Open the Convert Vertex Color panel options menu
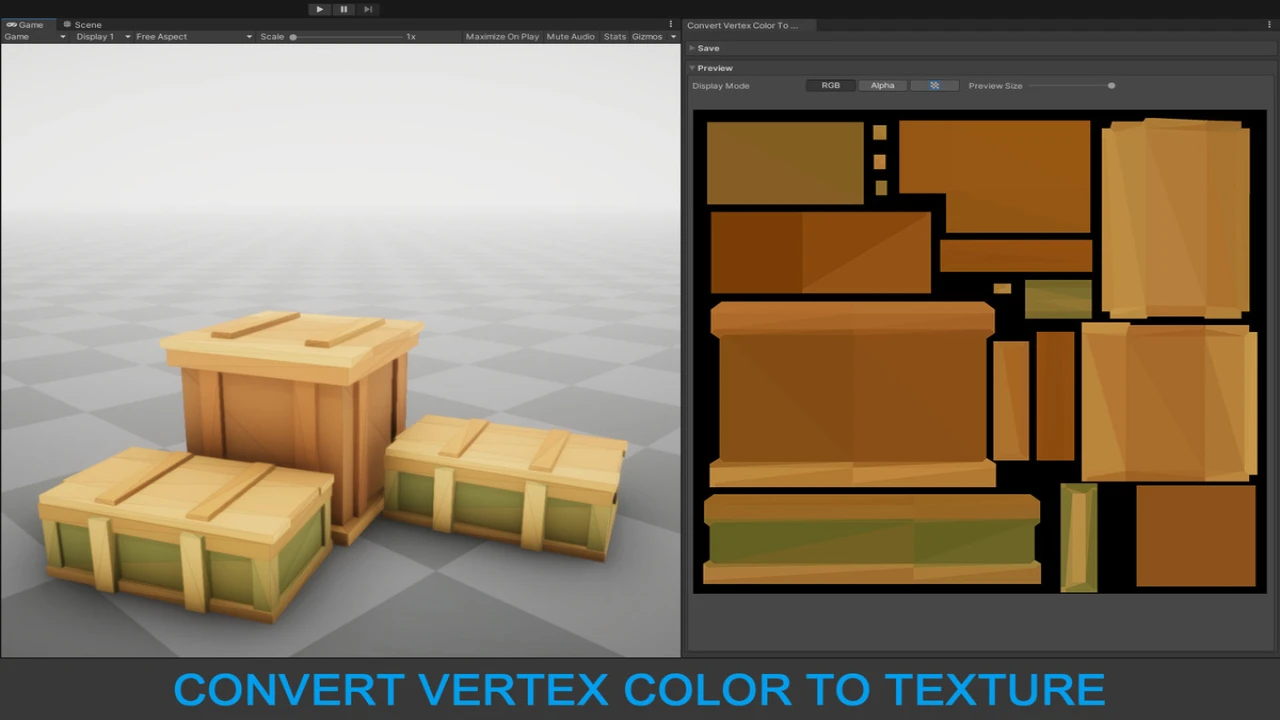The width and height of the screenshot is (1280, 720). [x=1271, y=24]
